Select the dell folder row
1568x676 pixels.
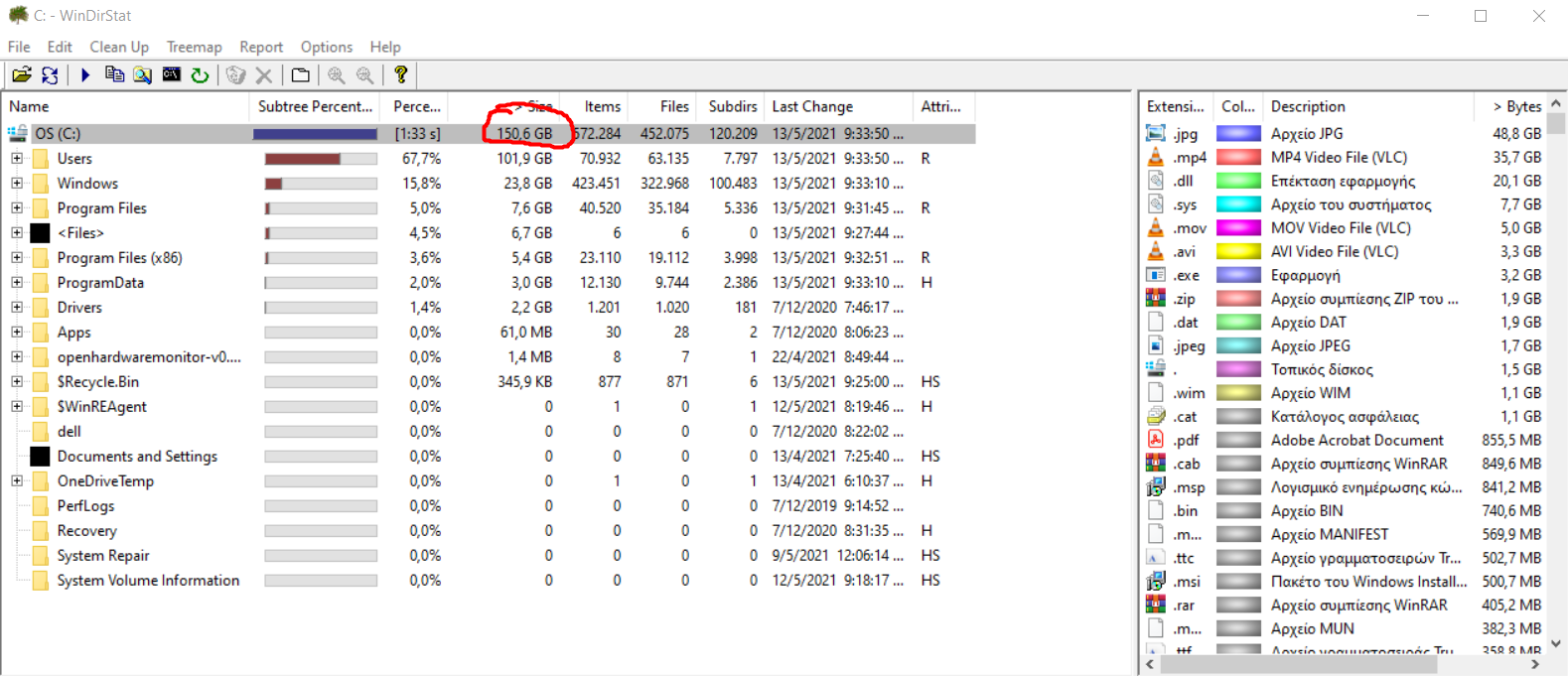click(x=69, y=432)
